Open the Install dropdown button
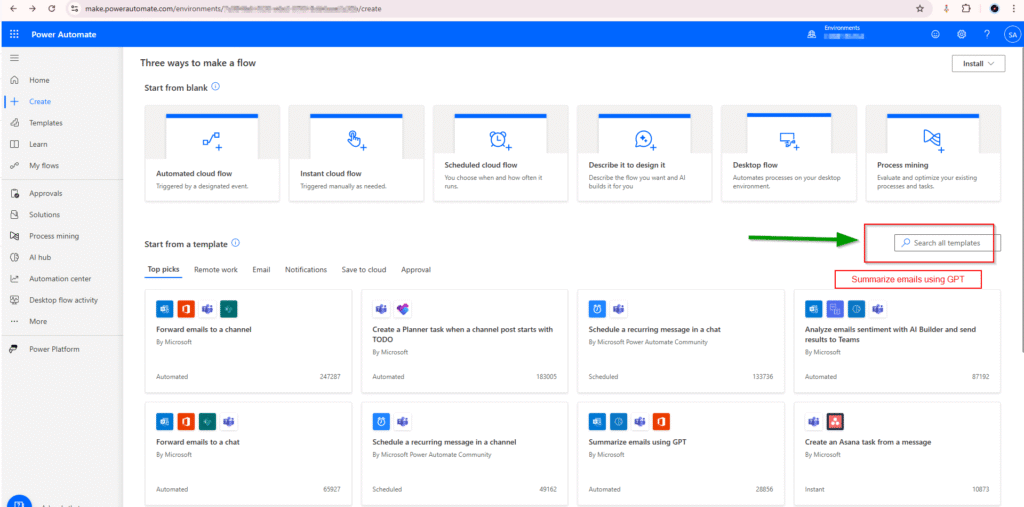Screen dimensions: 1024x507 click(978, 64)
